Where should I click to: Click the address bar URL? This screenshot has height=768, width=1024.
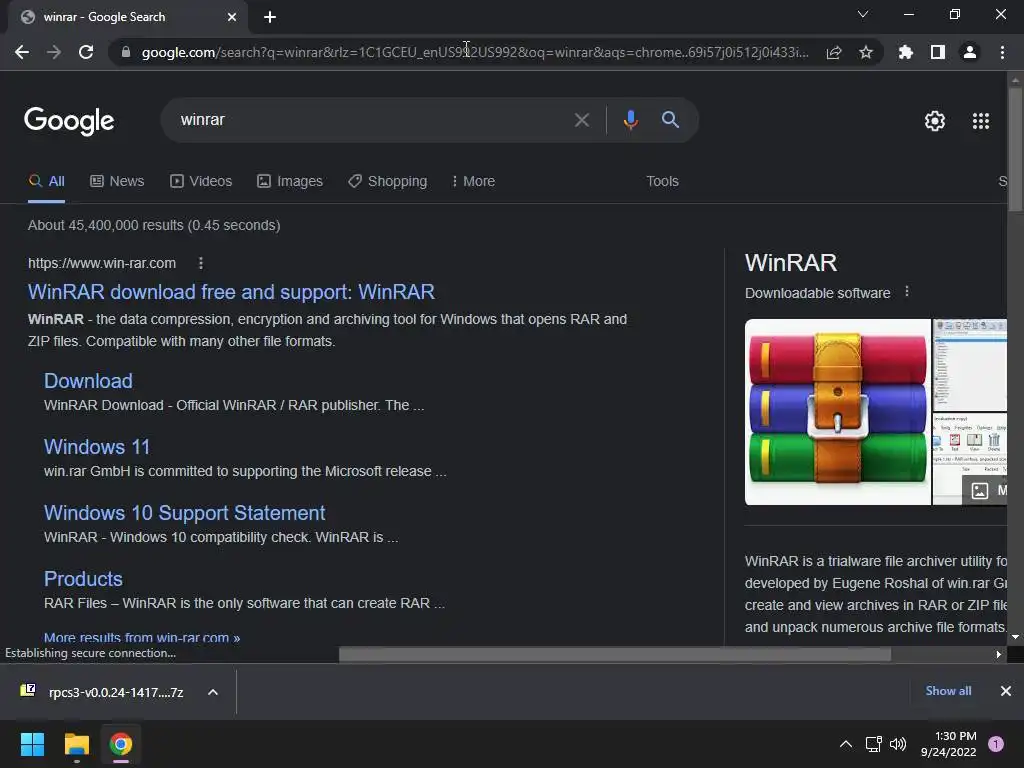[475, 52]
